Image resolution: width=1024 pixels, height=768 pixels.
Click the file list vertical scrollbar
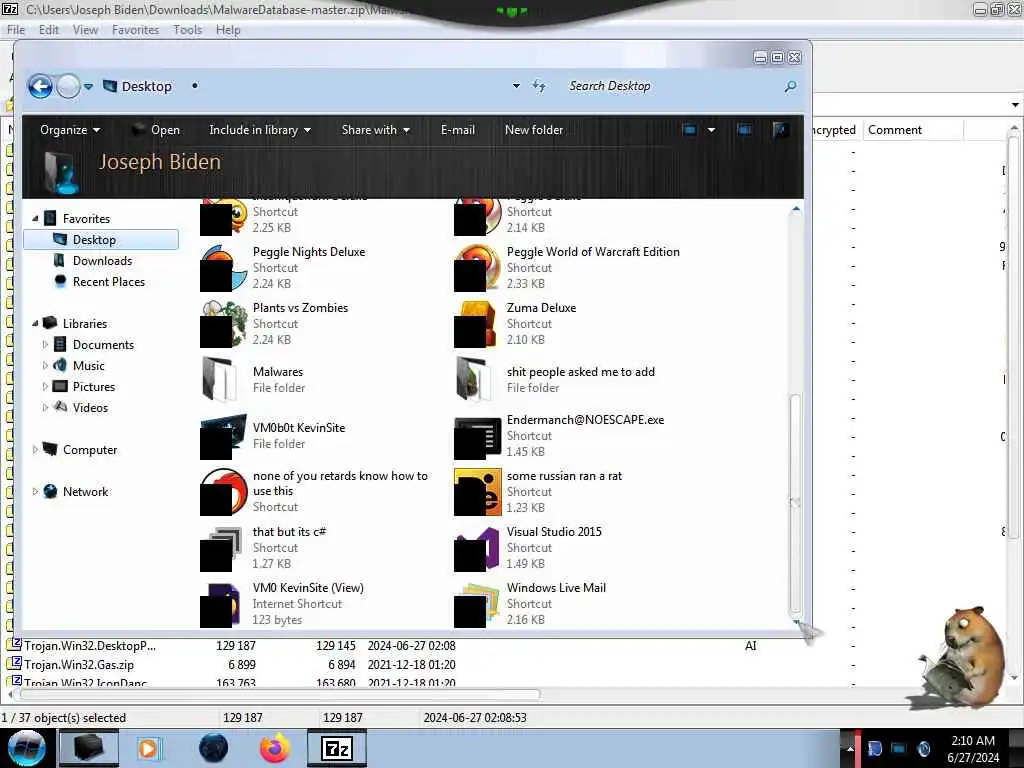(795, 503)
